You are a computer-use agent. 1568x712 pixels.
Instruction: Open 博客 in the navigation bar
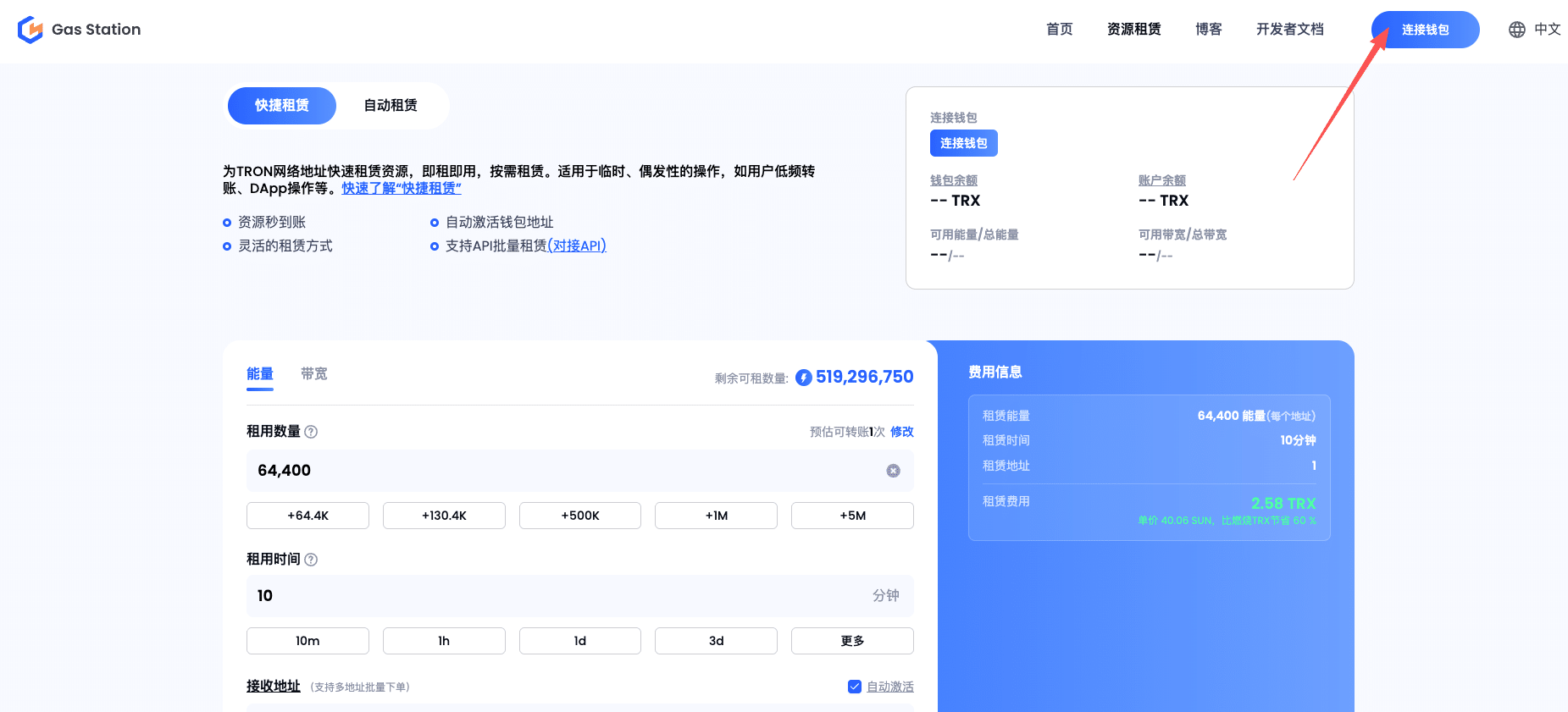(1209, 30)
